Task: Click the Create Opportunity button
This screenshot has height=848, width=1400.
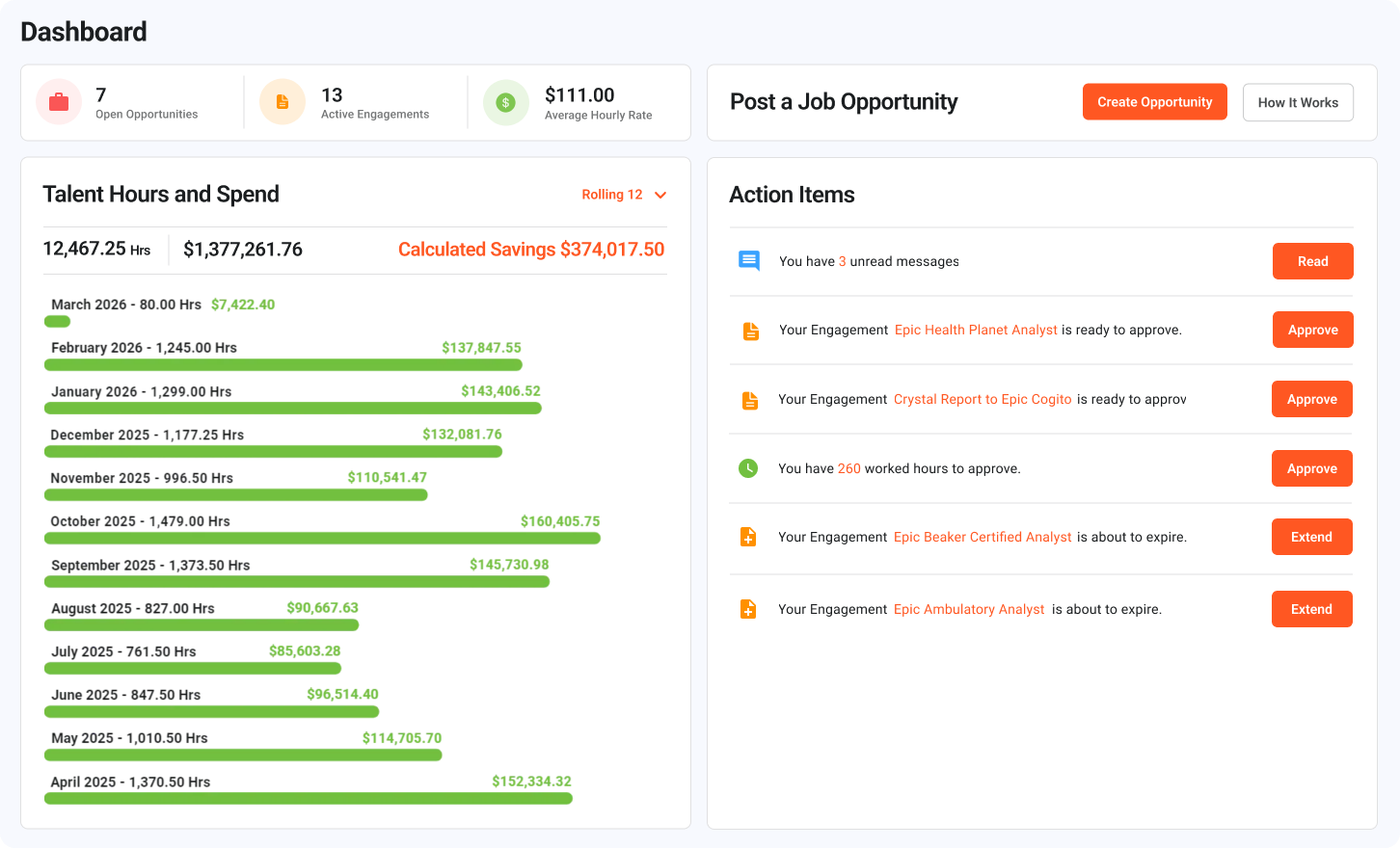Action: point(1154,101)
